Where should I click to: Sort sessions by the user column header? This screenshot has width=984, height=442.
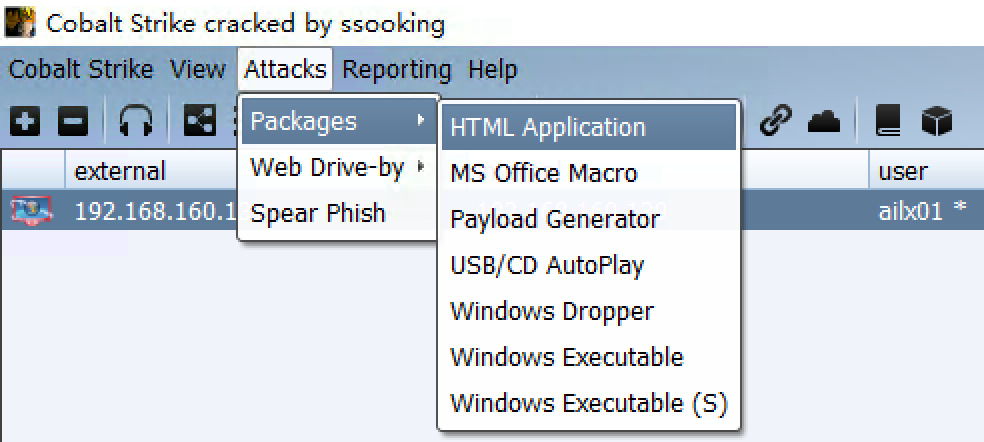903,171
